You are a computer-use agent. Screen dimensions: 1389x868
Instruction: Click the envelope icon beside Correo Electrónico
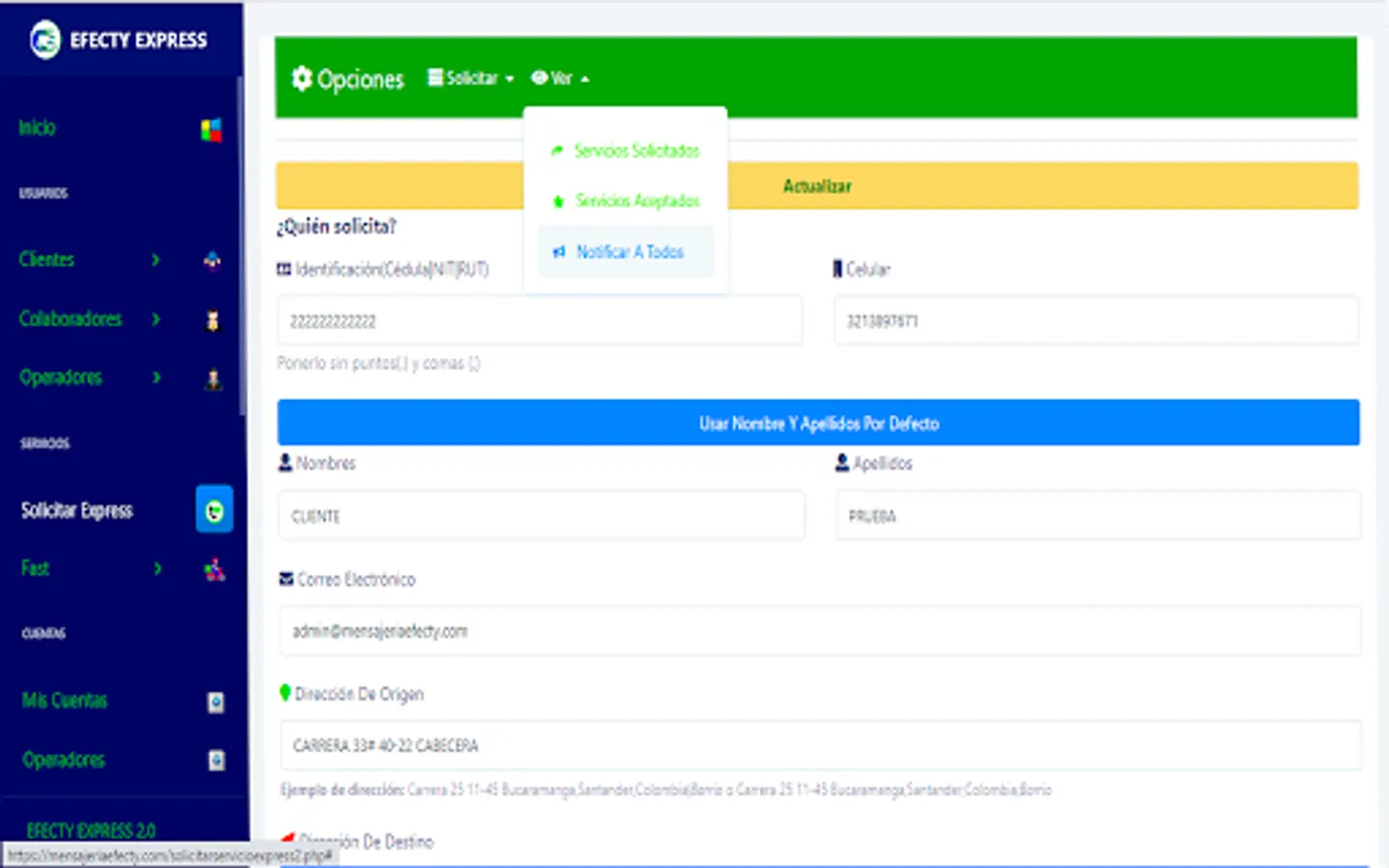tap(286, 580)
